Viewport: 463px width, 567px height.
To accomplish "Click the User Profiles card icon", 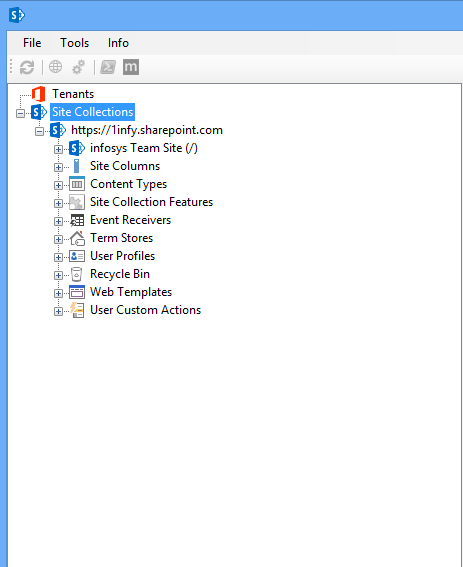I will (x=77, y=256).
